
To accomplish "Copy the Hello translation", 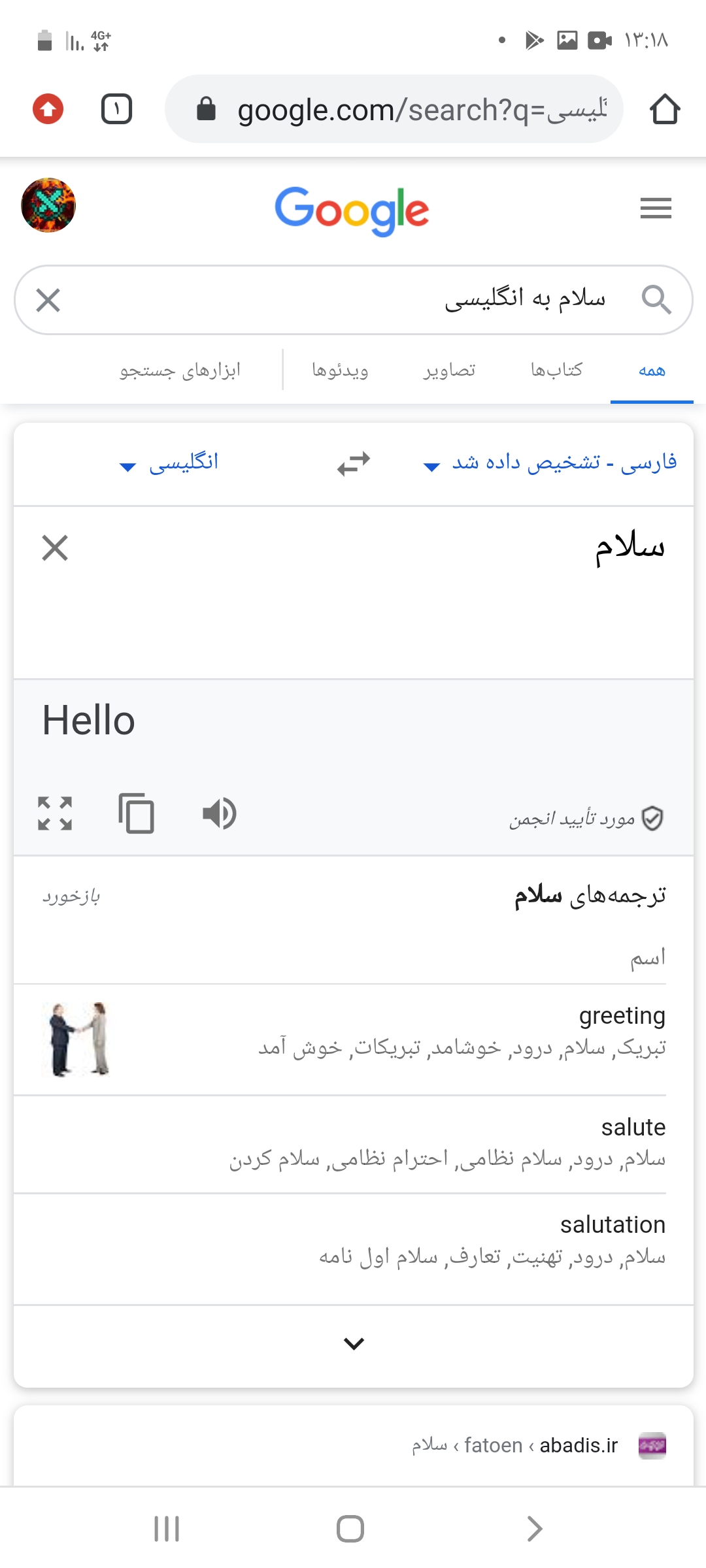I will [136, 813].
